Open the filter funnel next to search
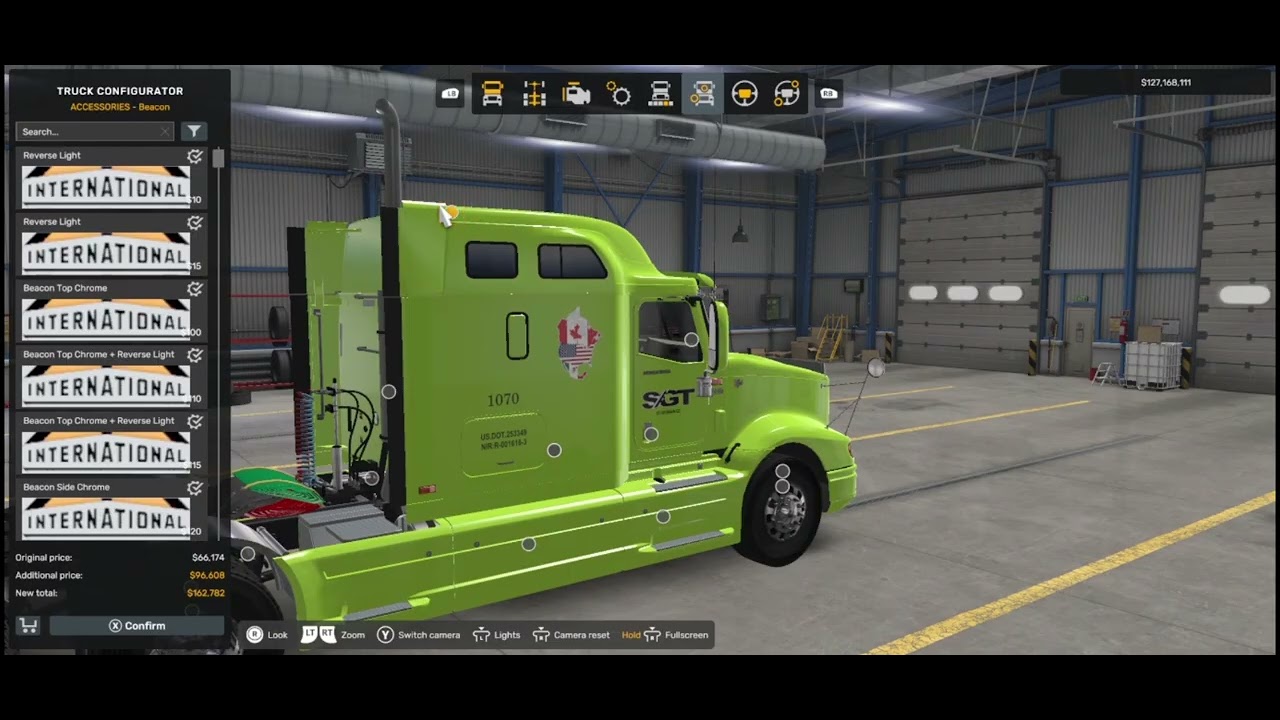This screenshot has width=1280, height=720. 194,131
